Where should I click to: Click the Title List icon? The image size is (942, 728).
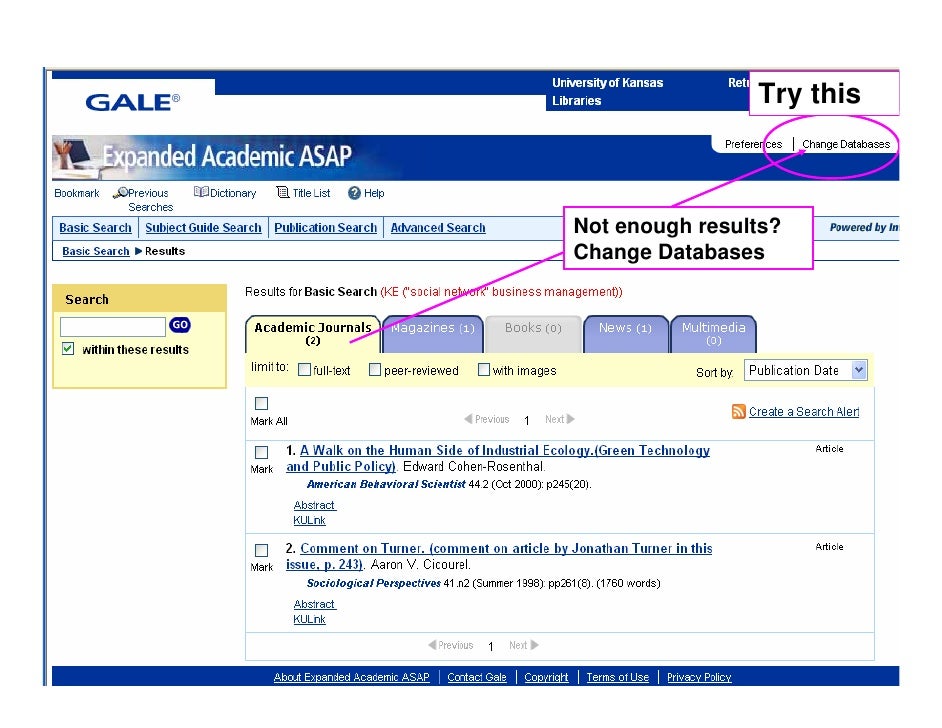tap(282, 192)
